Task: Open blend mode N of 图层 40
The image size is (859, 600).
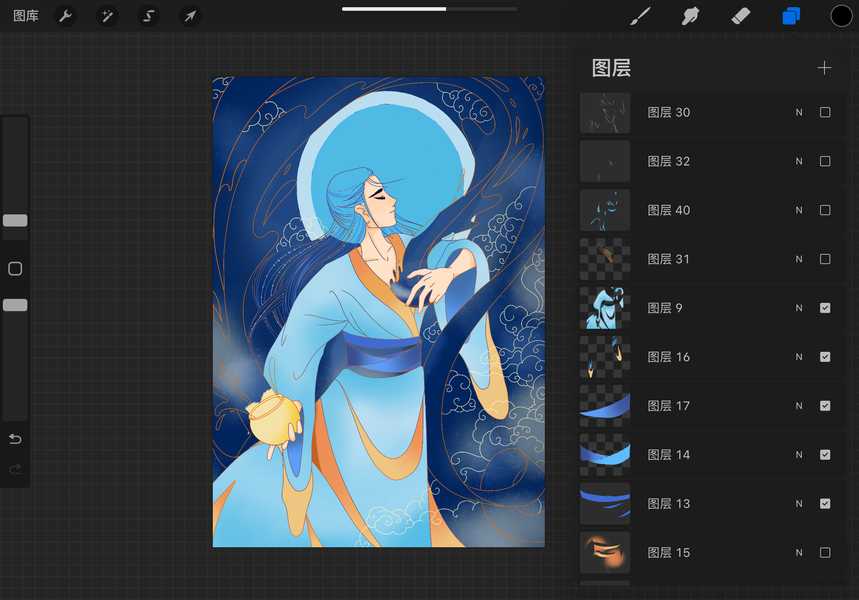Action: [x=799, y=210]
